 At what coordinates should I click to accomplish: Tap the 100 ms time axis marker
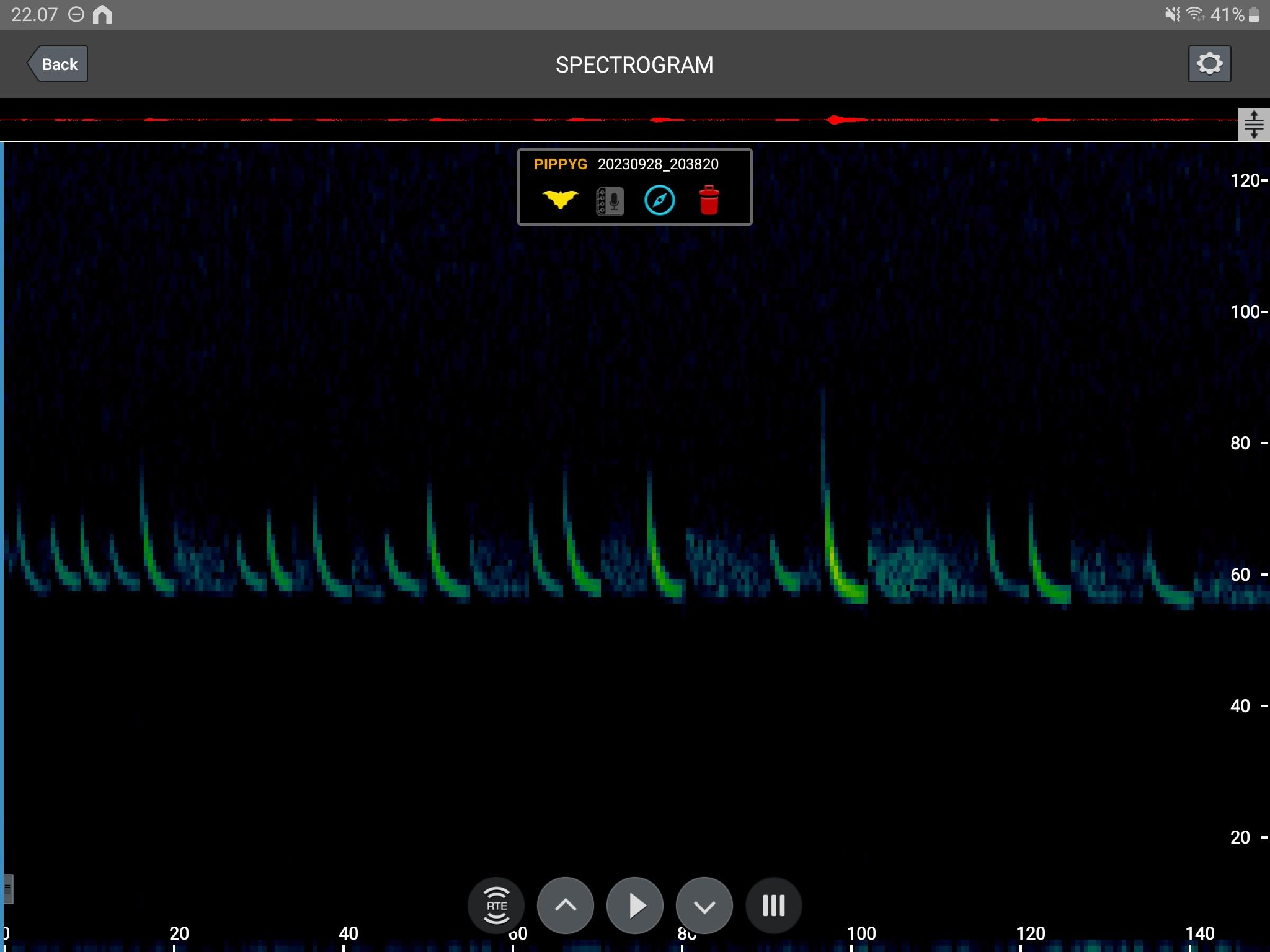861,933
